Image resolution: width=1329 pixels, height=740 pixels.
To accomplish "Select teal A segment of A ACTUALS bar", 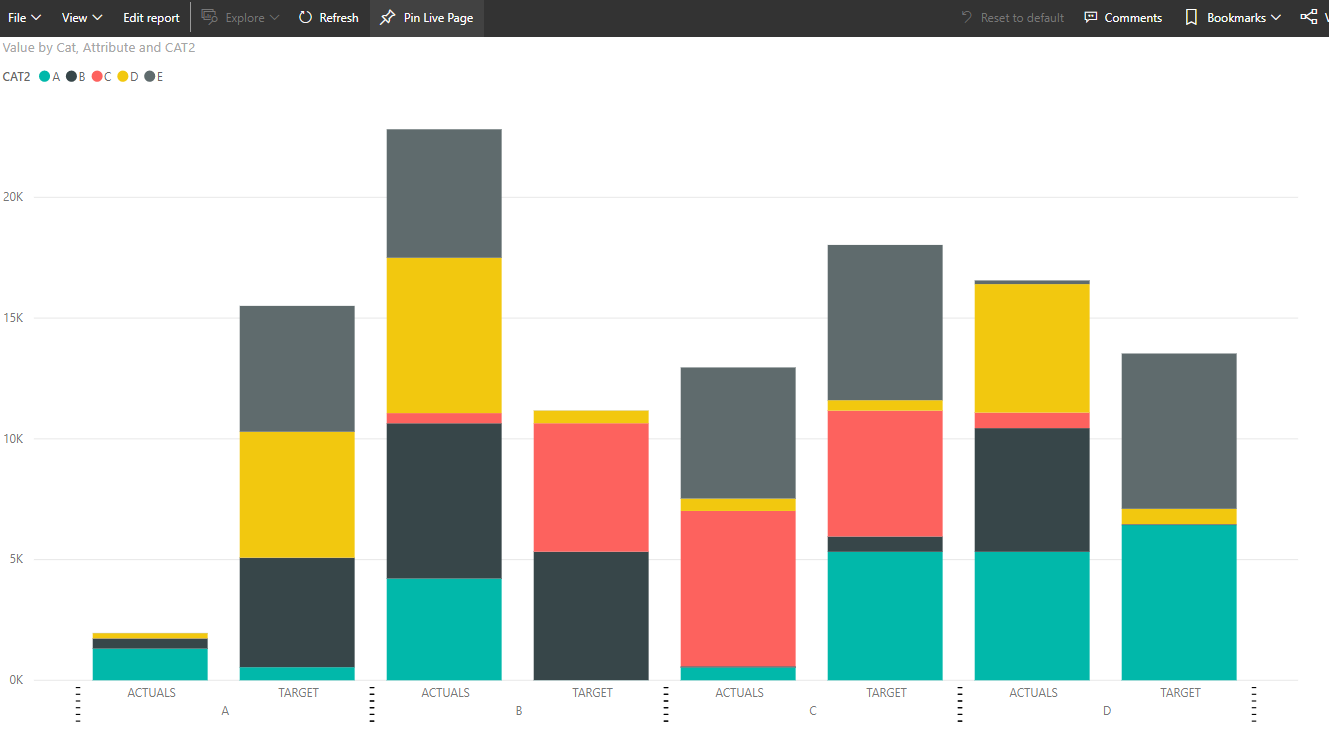I will (x=150, y=664).
